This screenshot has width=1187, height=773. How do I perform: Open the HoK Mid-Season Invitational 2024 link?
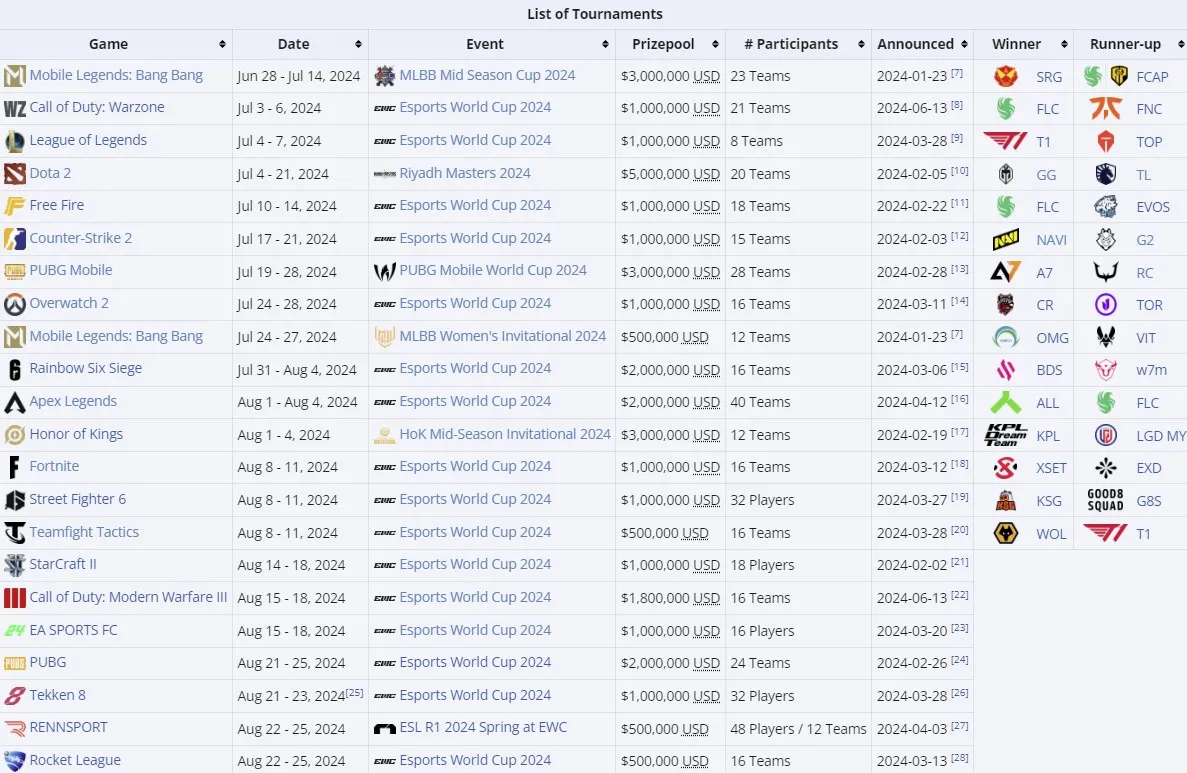click(505, 435)
